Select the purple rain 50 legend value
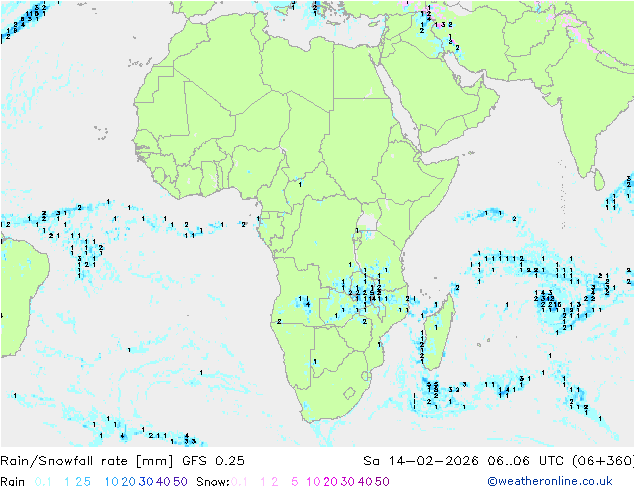Image resolution: width=634 pixels, height=490 pixels. 180,482
